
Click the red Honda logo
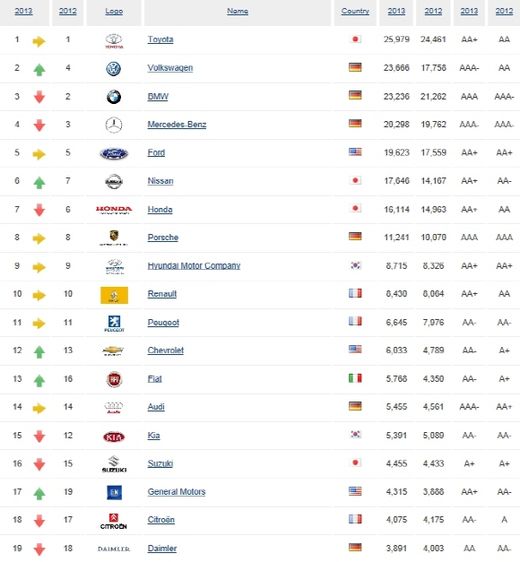coord(114,210)
